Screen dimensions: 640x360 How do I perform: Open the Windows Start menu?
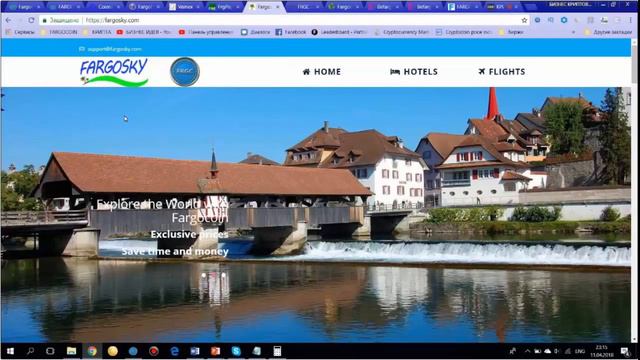(x=10, y=351)
